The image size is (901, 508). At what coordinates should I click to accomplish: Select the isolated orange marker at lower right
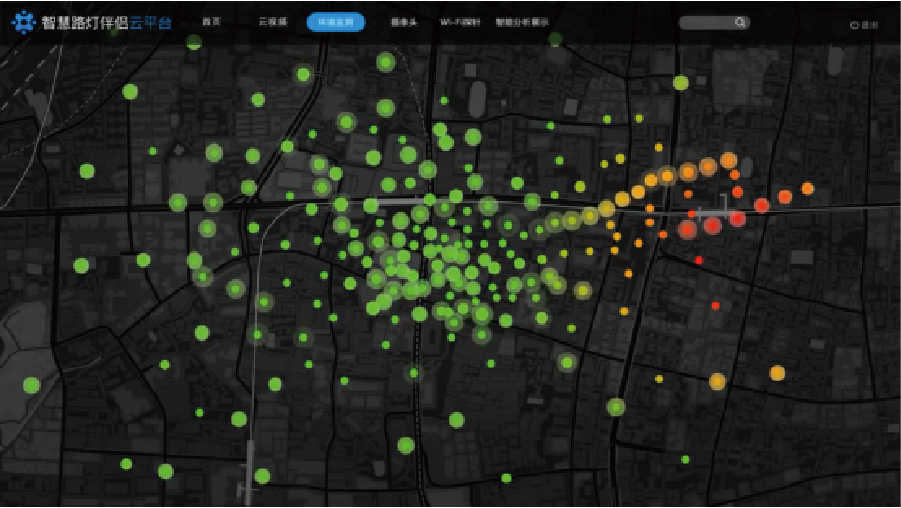[x=777, y=373]
